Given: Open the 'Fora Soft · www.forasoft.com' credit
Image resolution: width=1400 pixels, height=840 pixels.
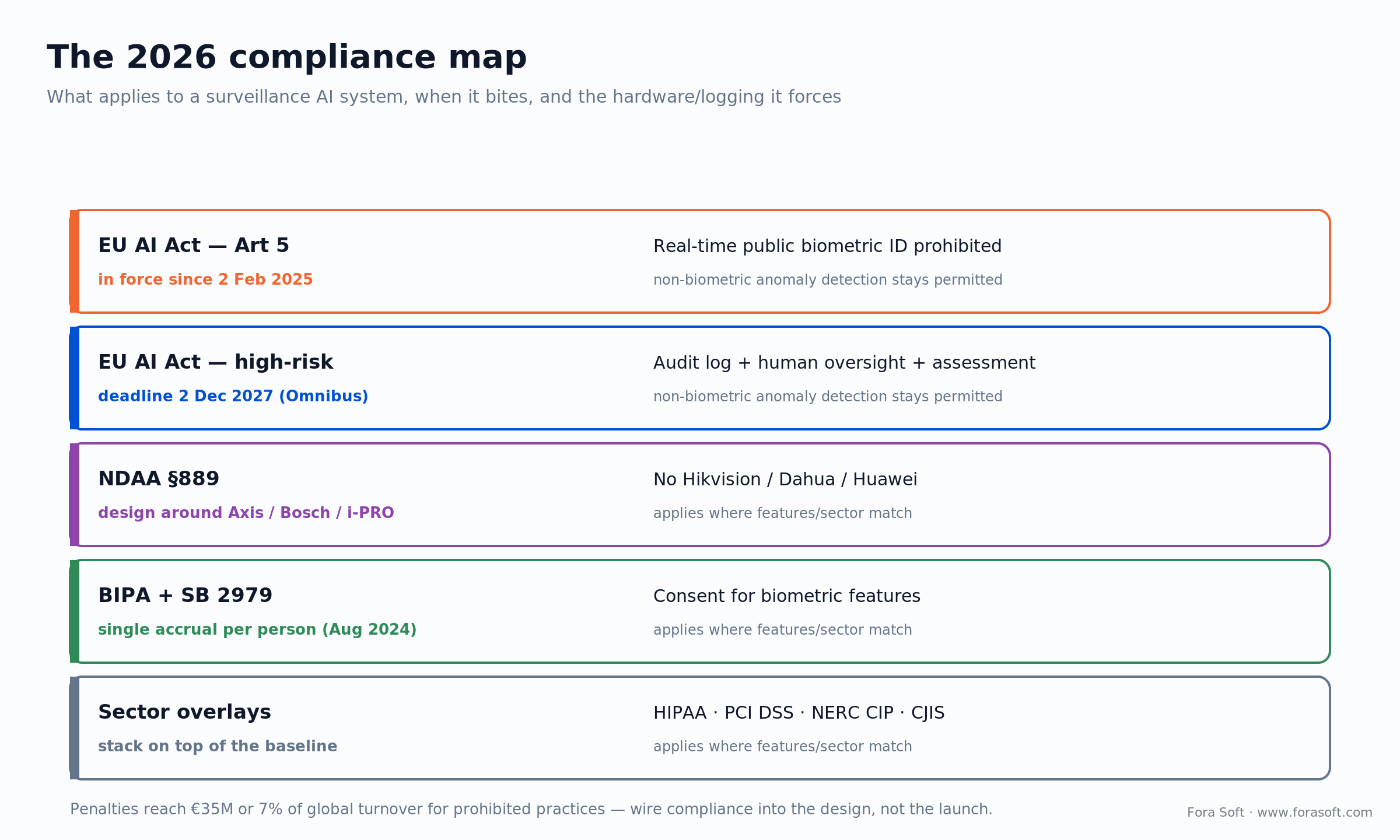Looking at the screenshot, I should tap(1279, 813).
